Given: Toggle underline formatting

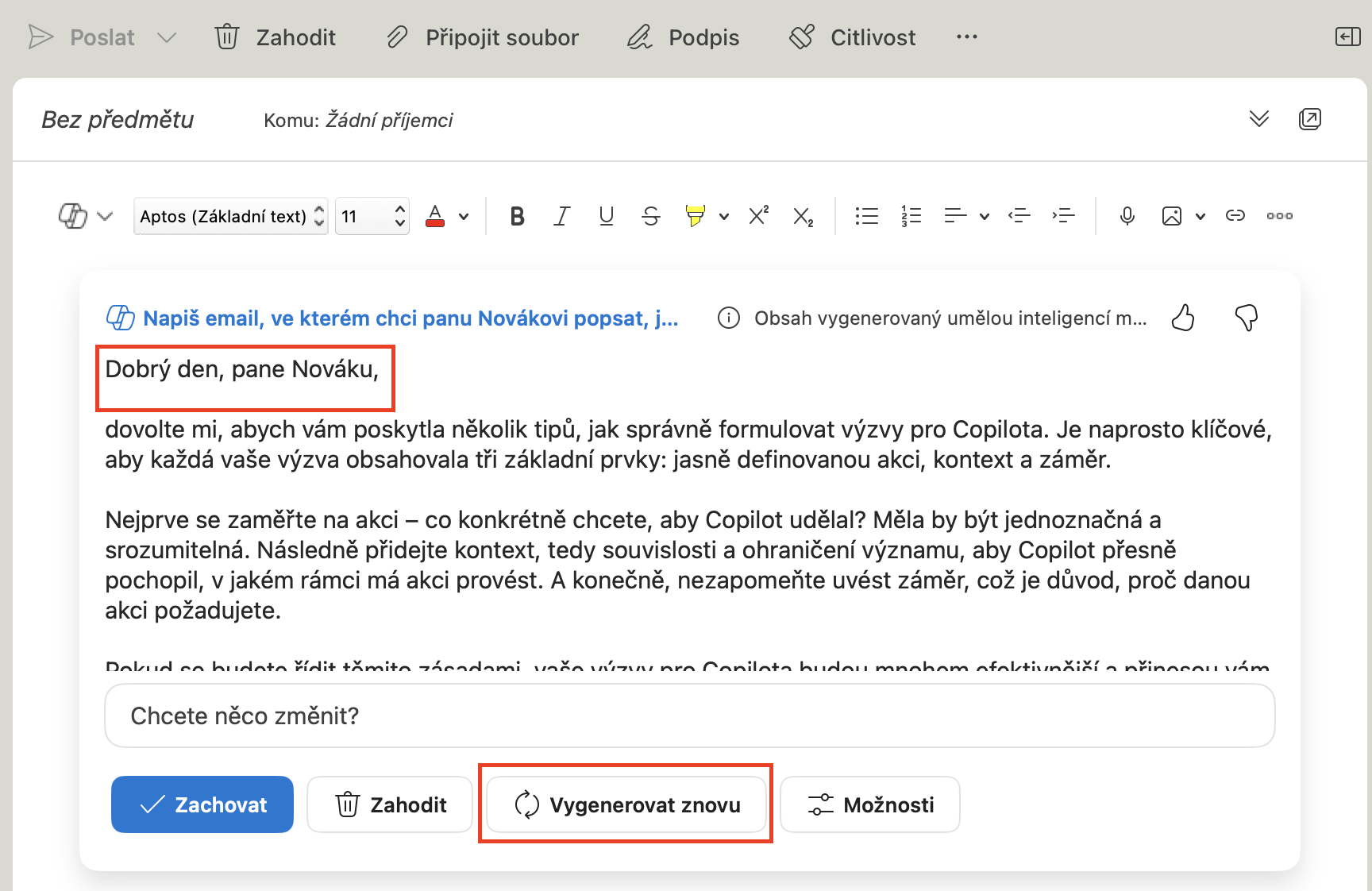Looking at the screenshot, I should tap(606, 216).
